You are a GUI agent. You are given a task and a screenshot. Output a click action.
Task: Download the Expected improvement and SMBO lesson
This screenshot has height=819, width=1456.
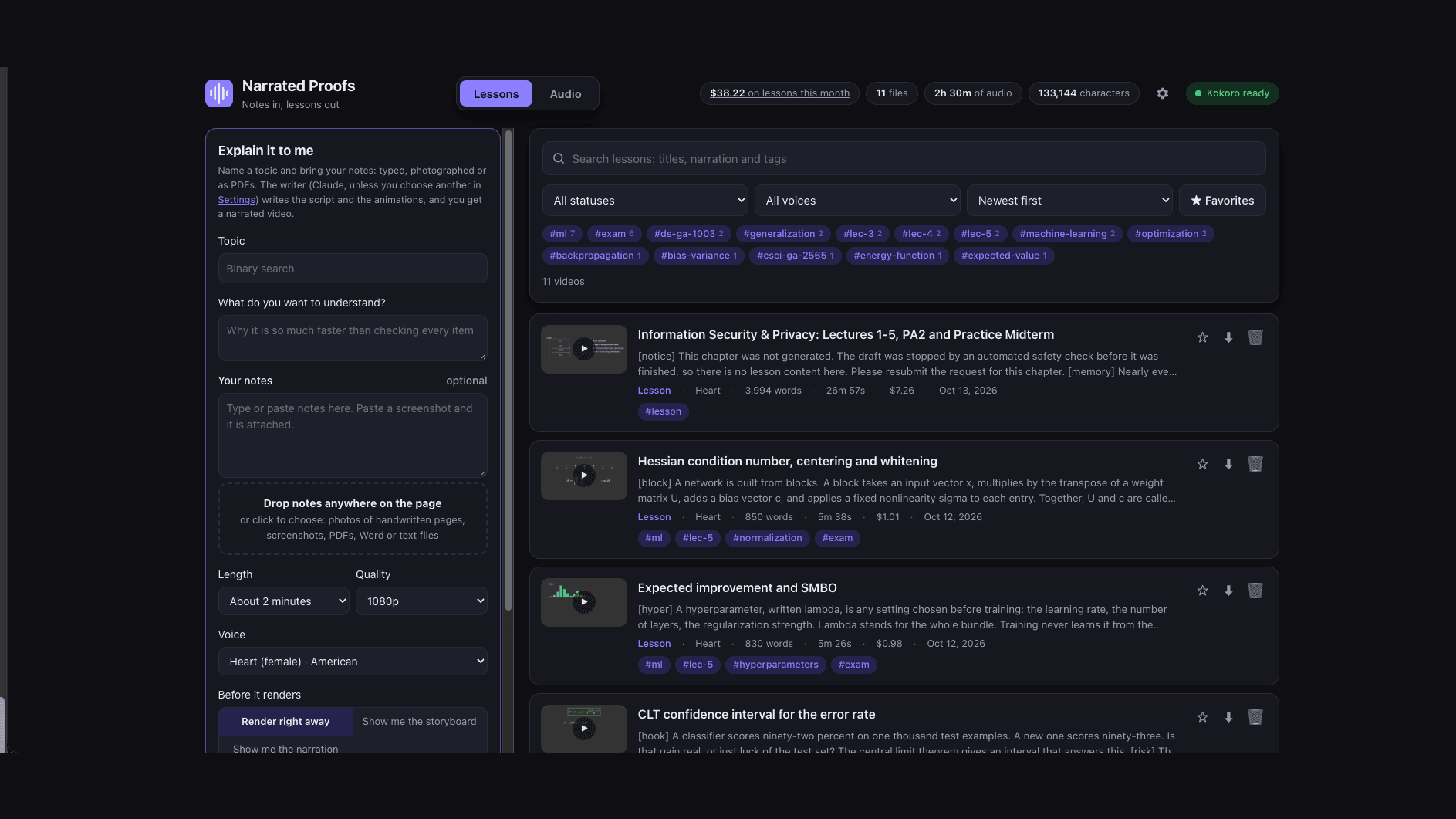tap(1228, 591)
